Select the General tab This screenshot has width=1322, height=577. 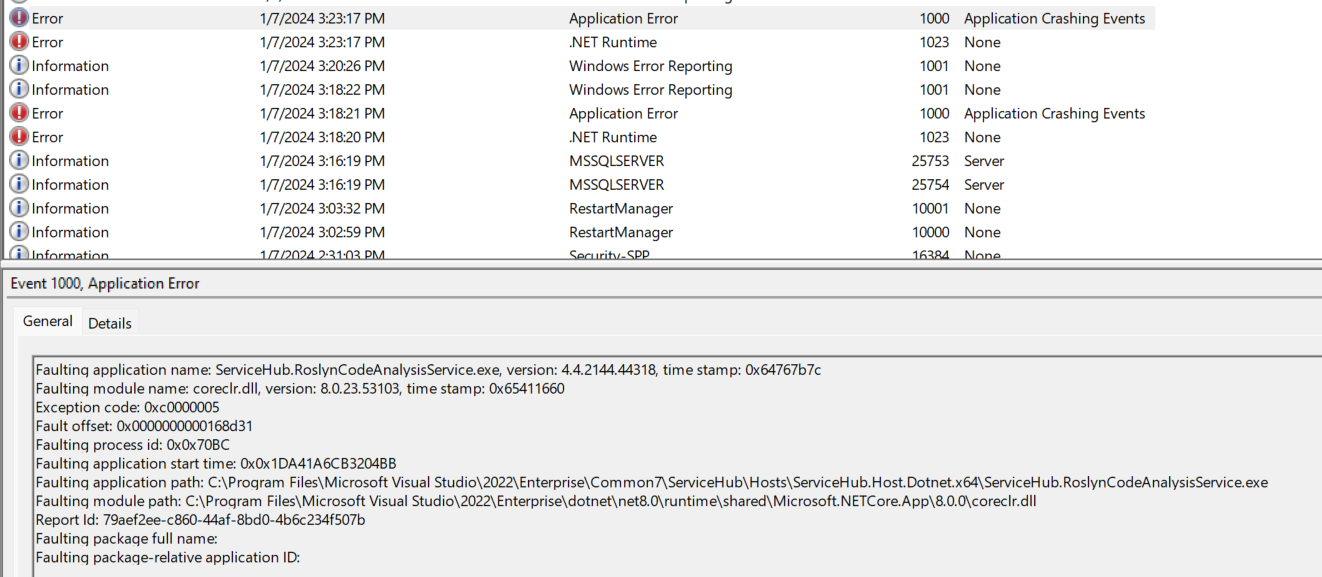[48, 321]
